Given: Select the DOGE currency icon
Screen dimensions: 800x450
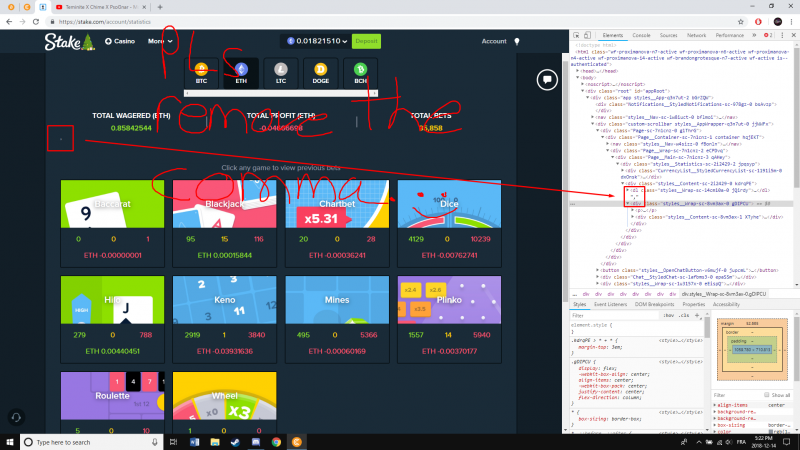Looking at the screenshot, I should point(320,69).
